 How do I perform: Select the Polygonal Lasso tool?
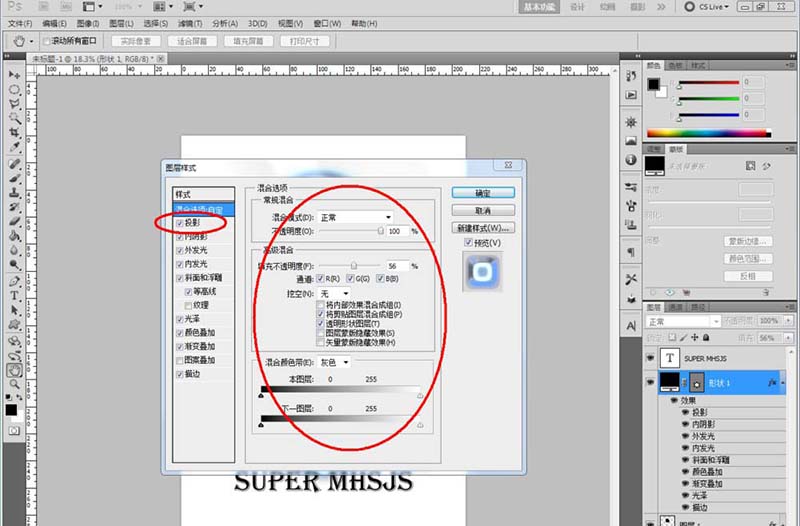point(14,104)
